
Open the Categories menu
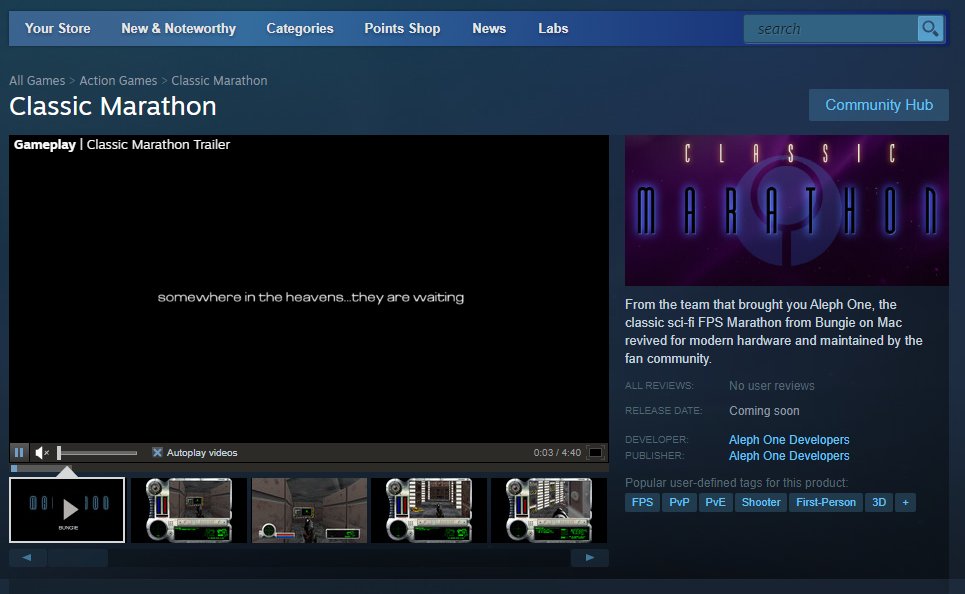[x=300, y=28]
